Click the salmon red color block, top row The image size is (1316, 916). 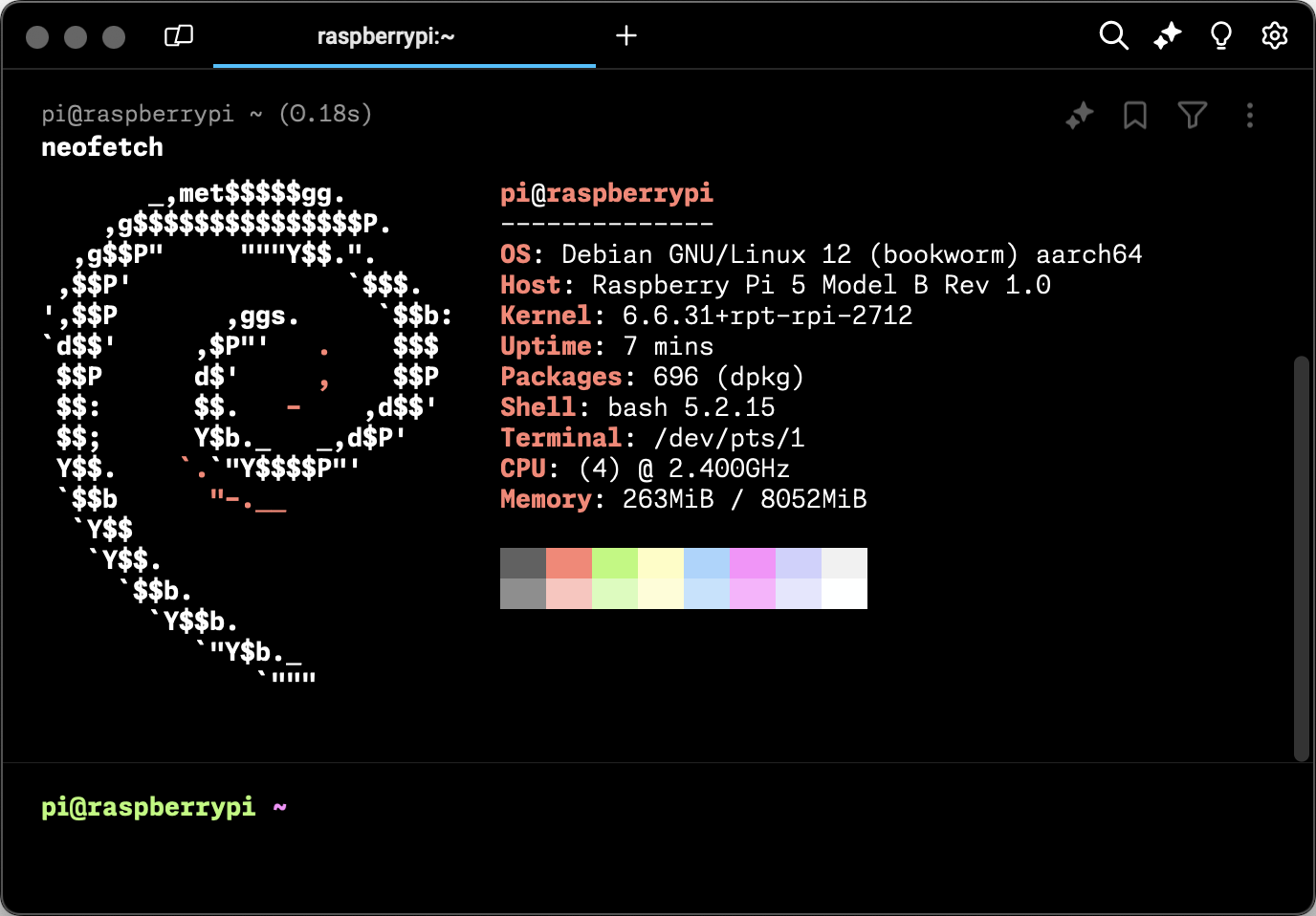click(569, 563)
